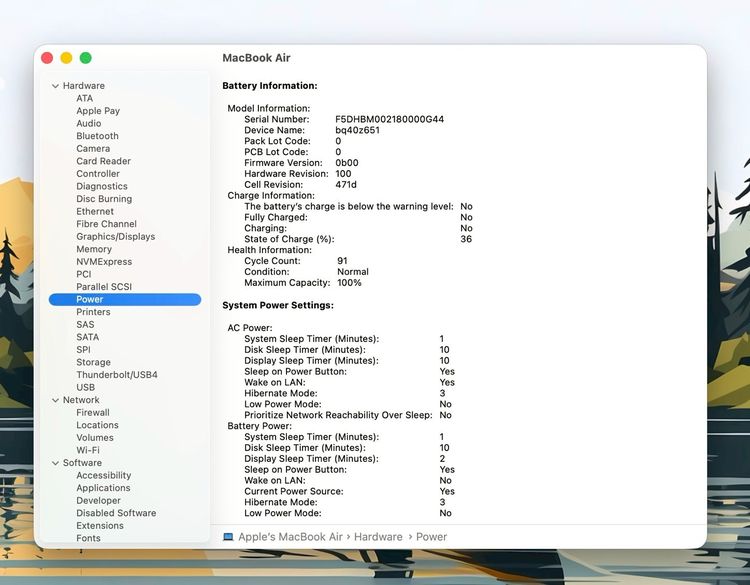Click the Condition value Normal

[353, 272]
